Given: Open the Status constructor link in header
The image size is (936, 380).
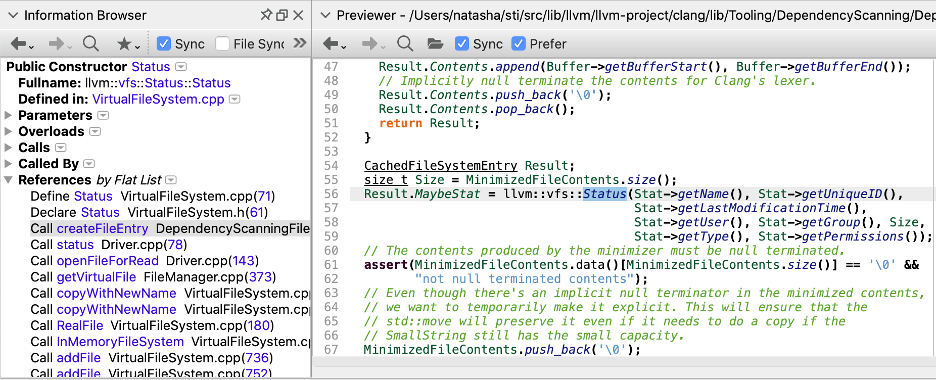Looking at the screenshot, I should click(x=150, y=67).
